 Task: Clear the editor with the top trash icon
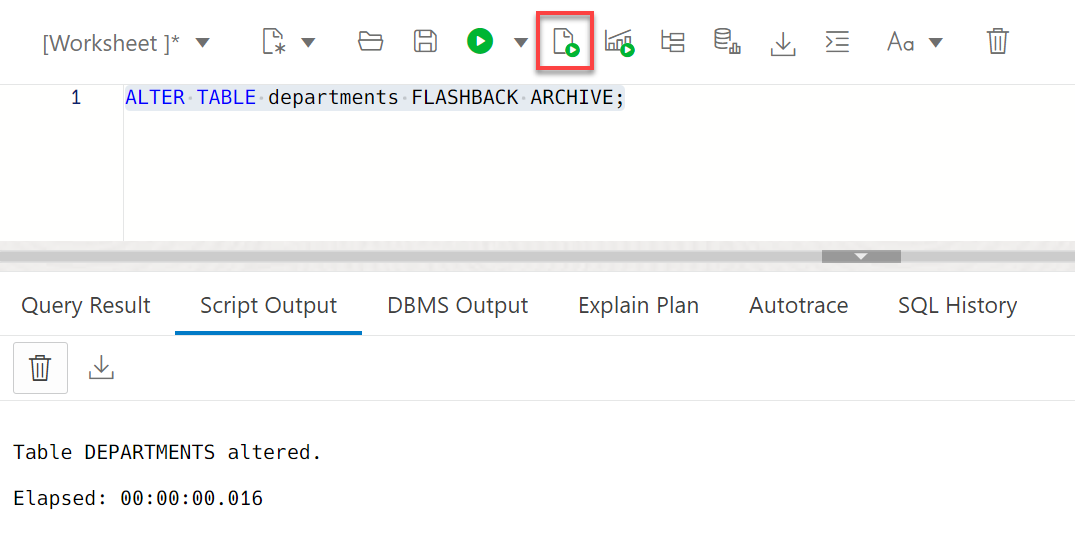point(998,41)
